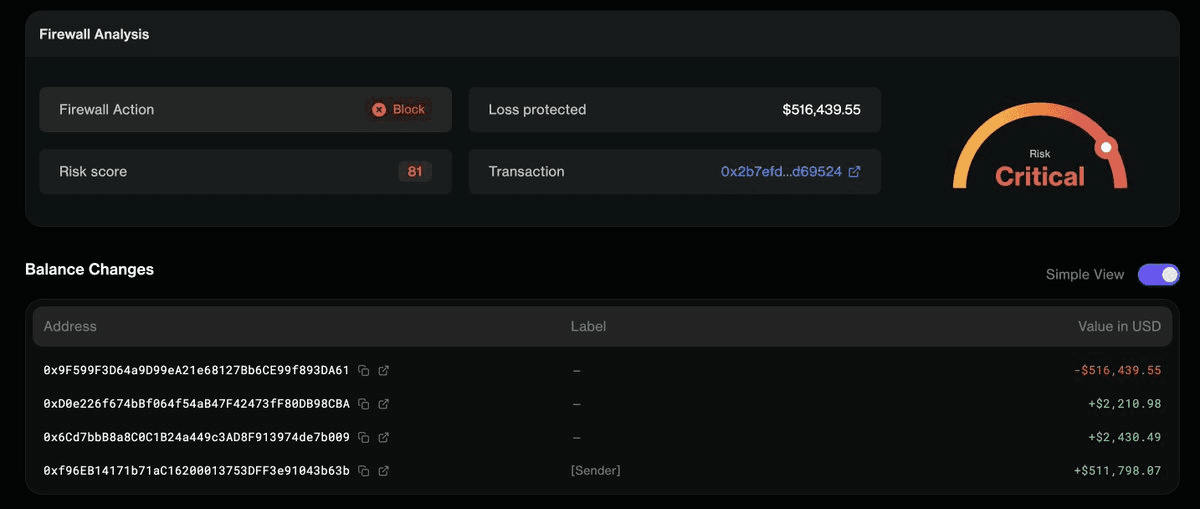Toggle the Simple View switch
This screenshot has height=509, width=1200.
click(1158, 275)
